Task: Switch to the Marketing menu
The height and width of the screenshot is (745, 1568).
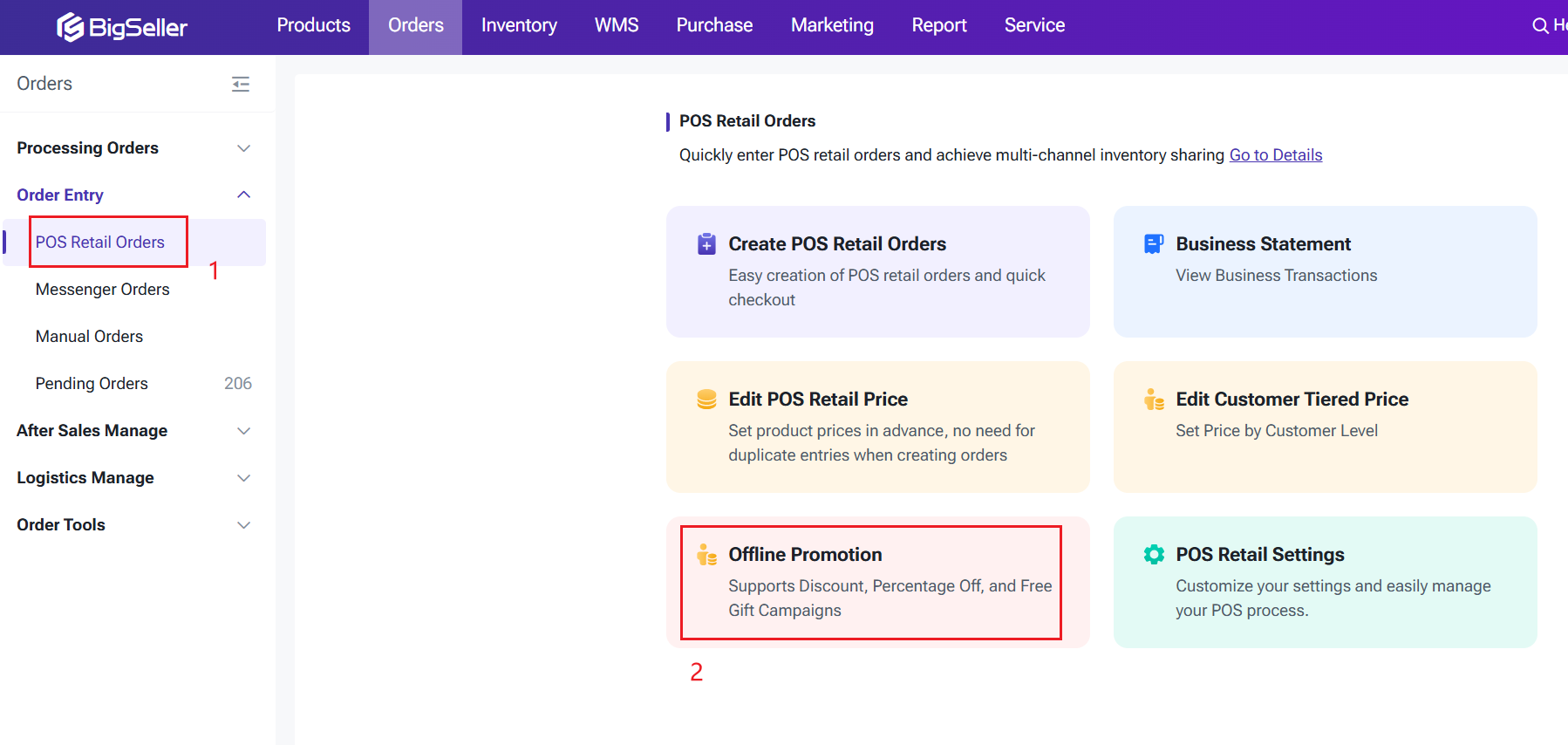Action: 832,26
